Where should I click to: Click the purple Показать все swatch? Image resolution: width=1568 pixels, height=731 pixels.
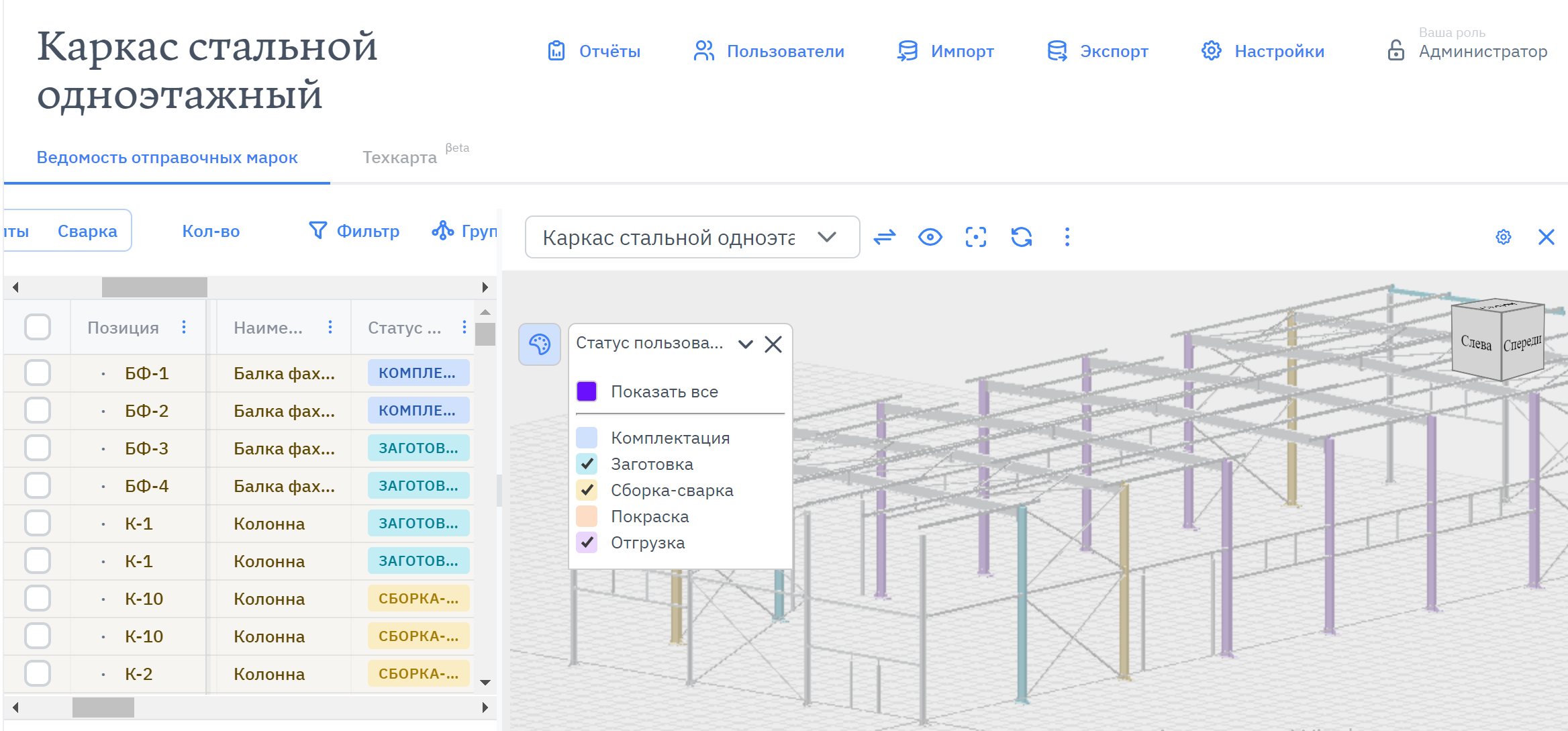point(587,391)
